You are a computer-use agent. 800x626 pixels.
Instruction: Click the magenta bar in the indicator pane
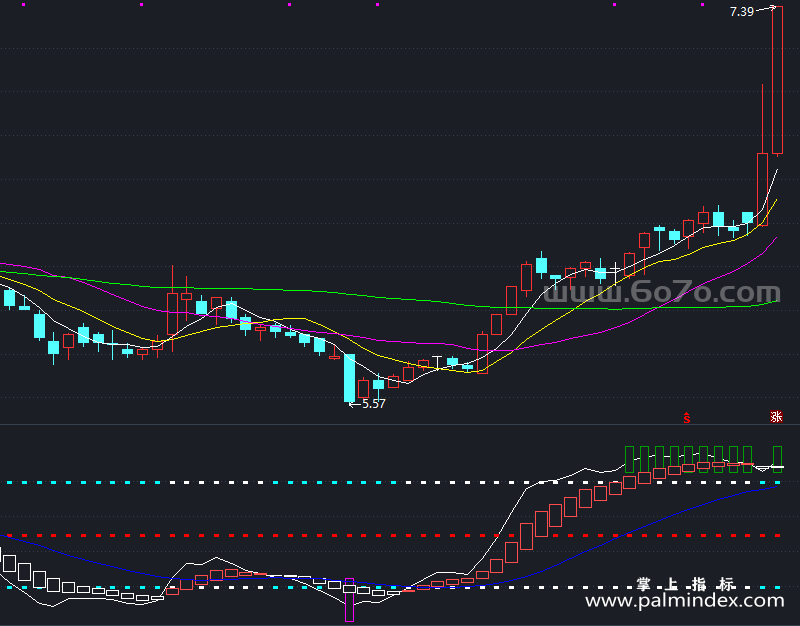click(349, 599)
